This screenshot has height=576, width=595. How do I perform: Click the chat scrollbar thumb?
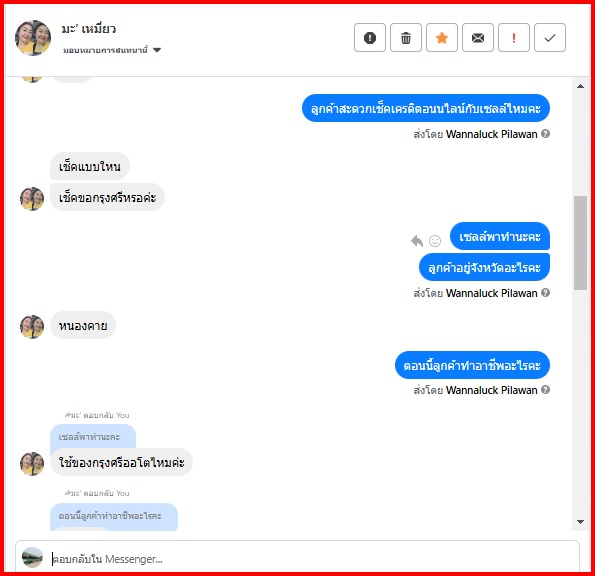pos(580,243)
